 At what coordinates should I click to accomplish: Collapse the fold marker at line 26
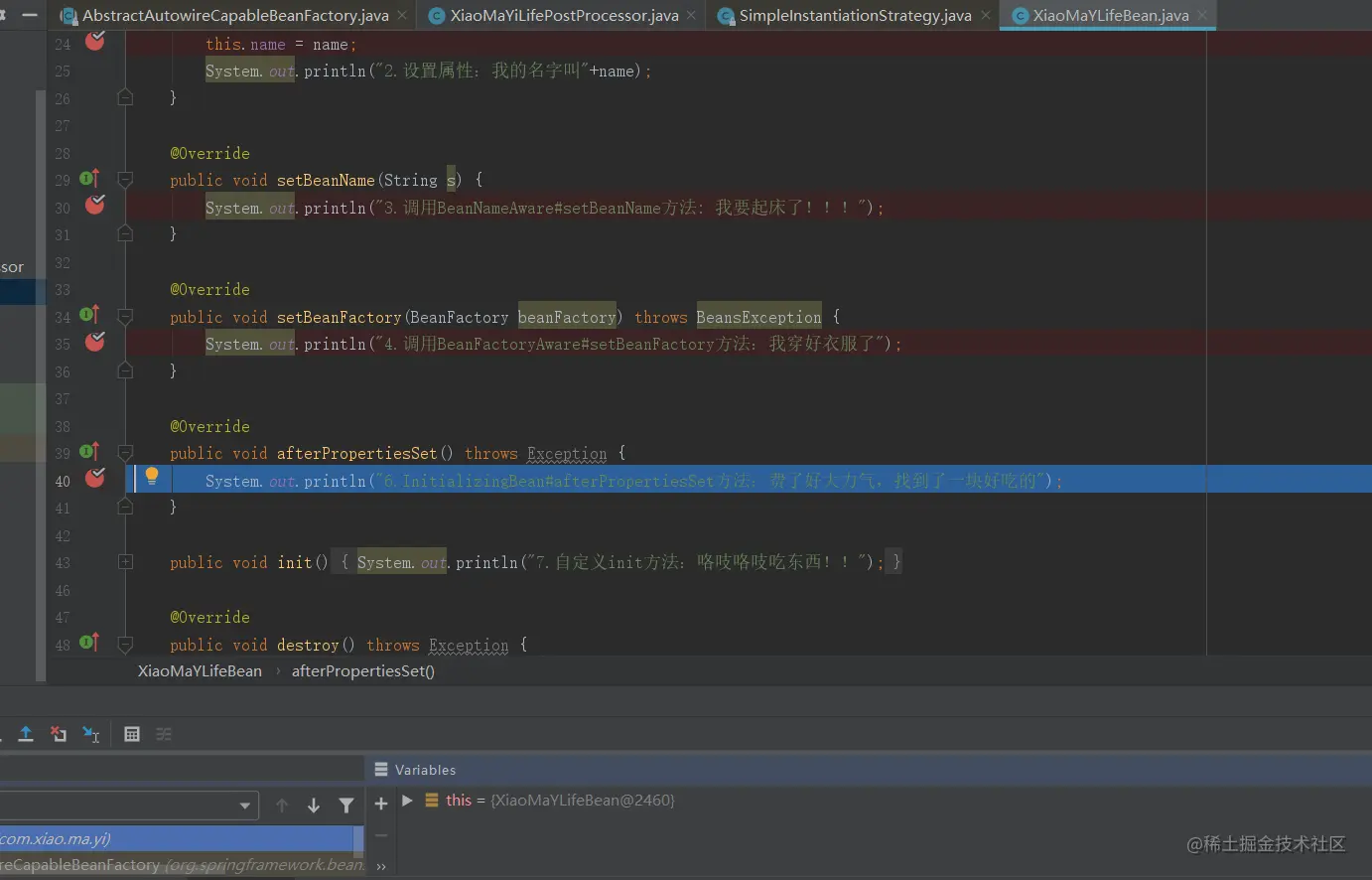click(x=125, y=97)
